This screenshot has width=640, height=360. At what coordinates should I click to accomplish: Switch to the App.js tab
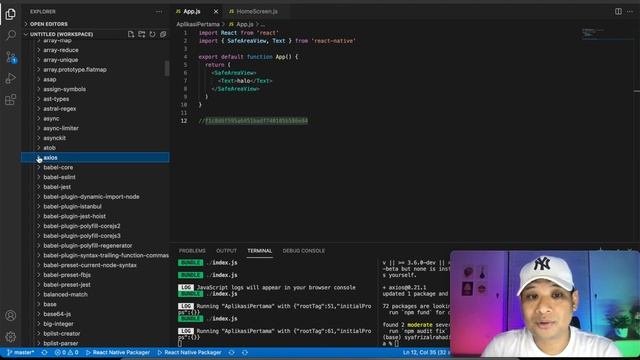191,11
